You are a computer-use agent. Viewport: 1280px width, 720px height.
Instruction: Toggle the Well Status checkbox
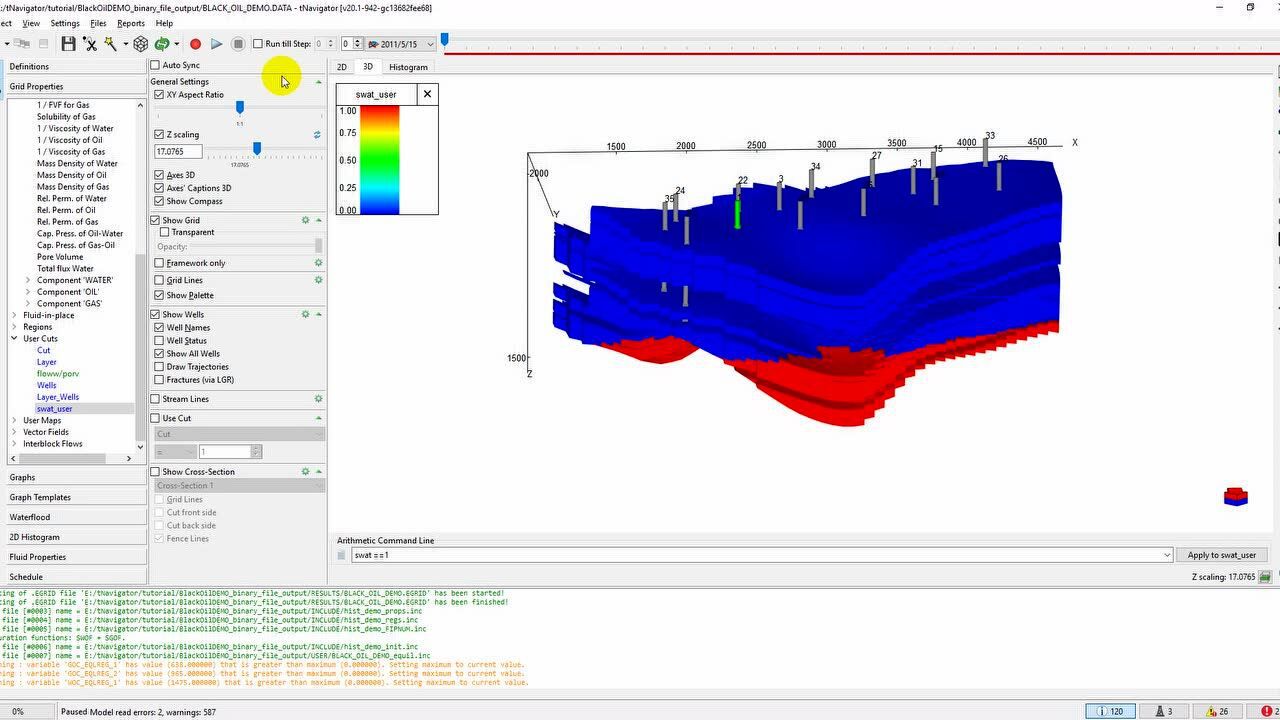click(159, 341)
